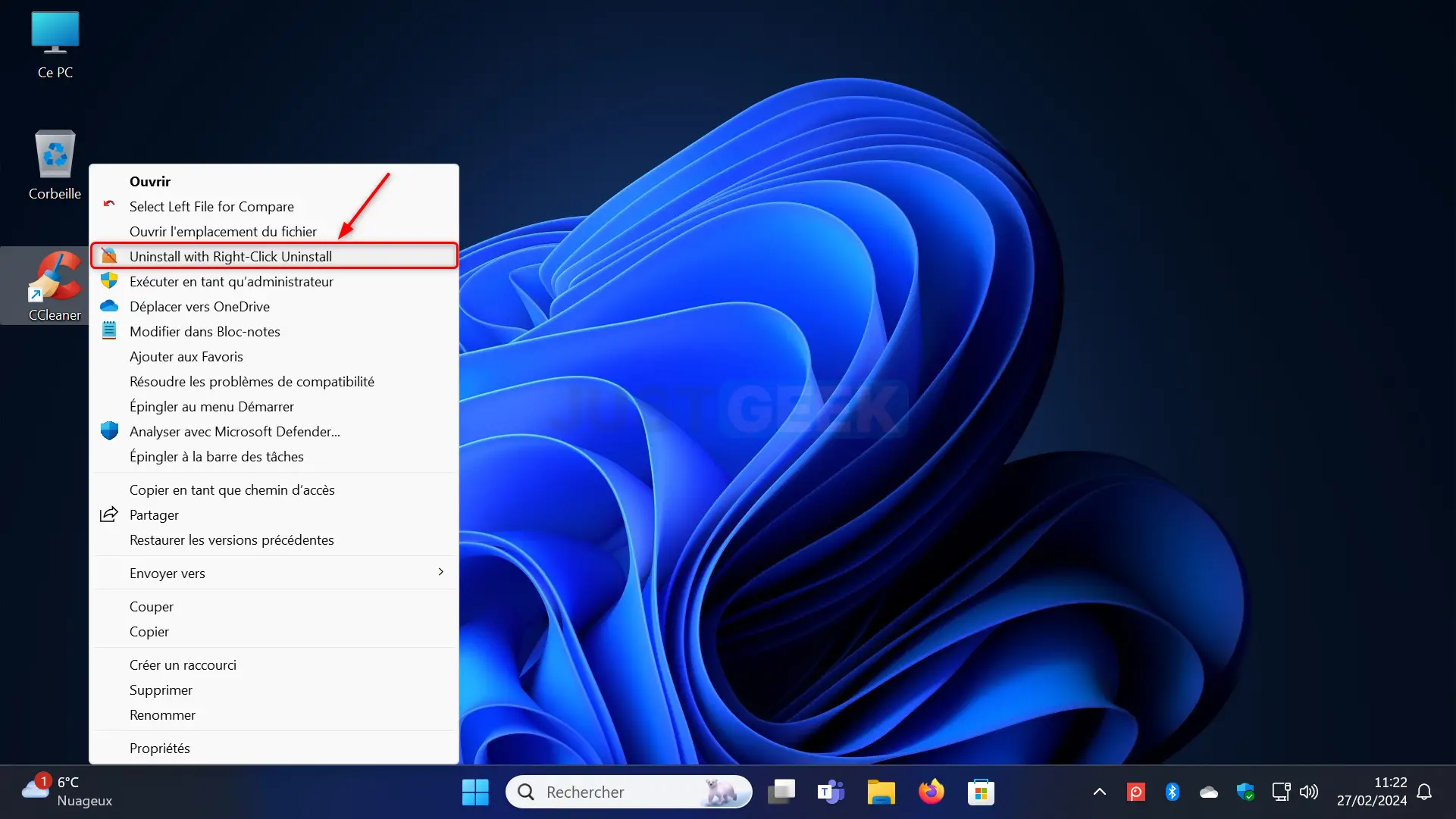Click the "Rechercher" search field
The height and width of the screenshot is (819, 1456).
(x=629, y=792)
